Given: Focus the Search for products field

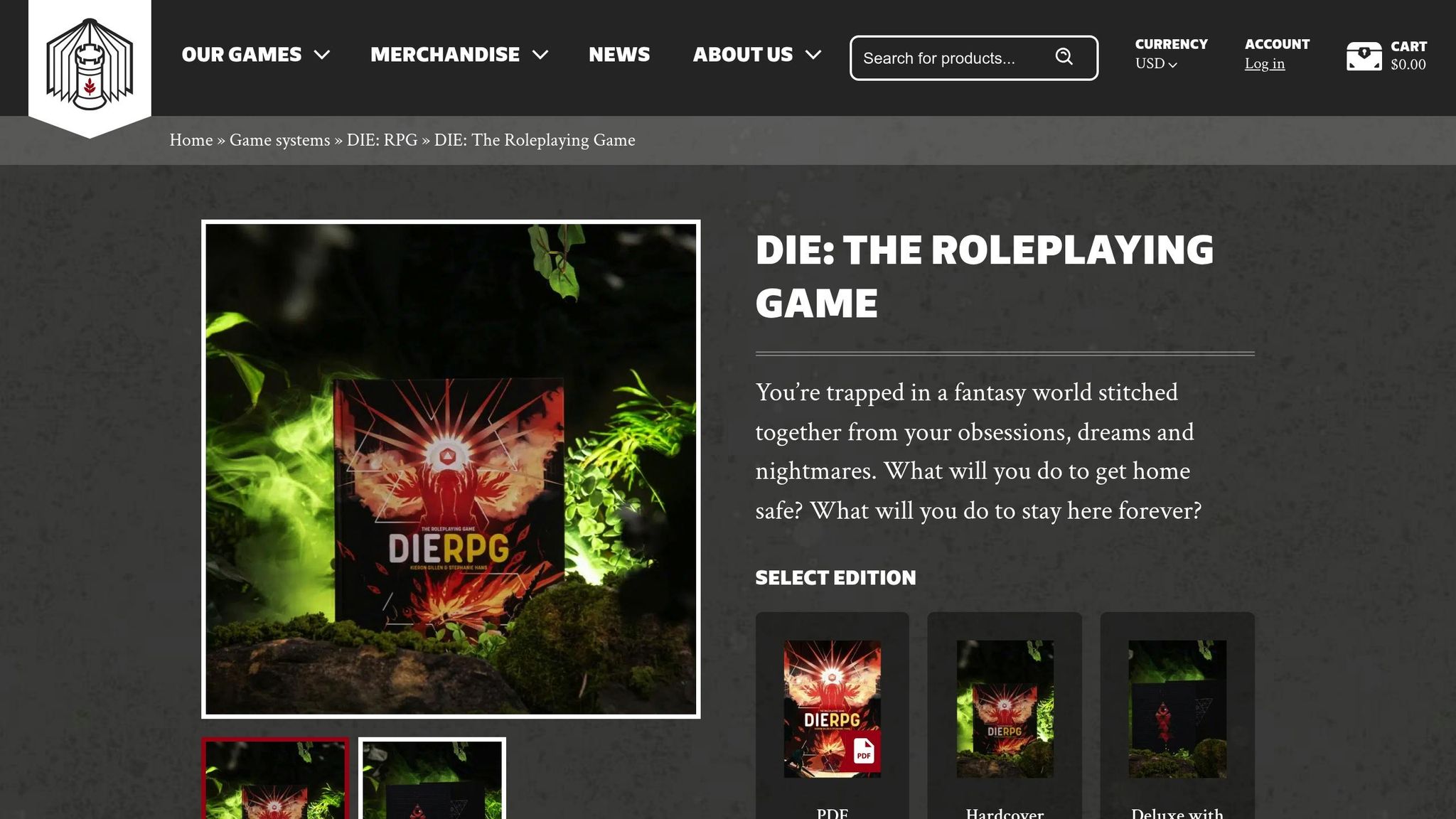Looking at the screenshot, I should tap(973, 58).
